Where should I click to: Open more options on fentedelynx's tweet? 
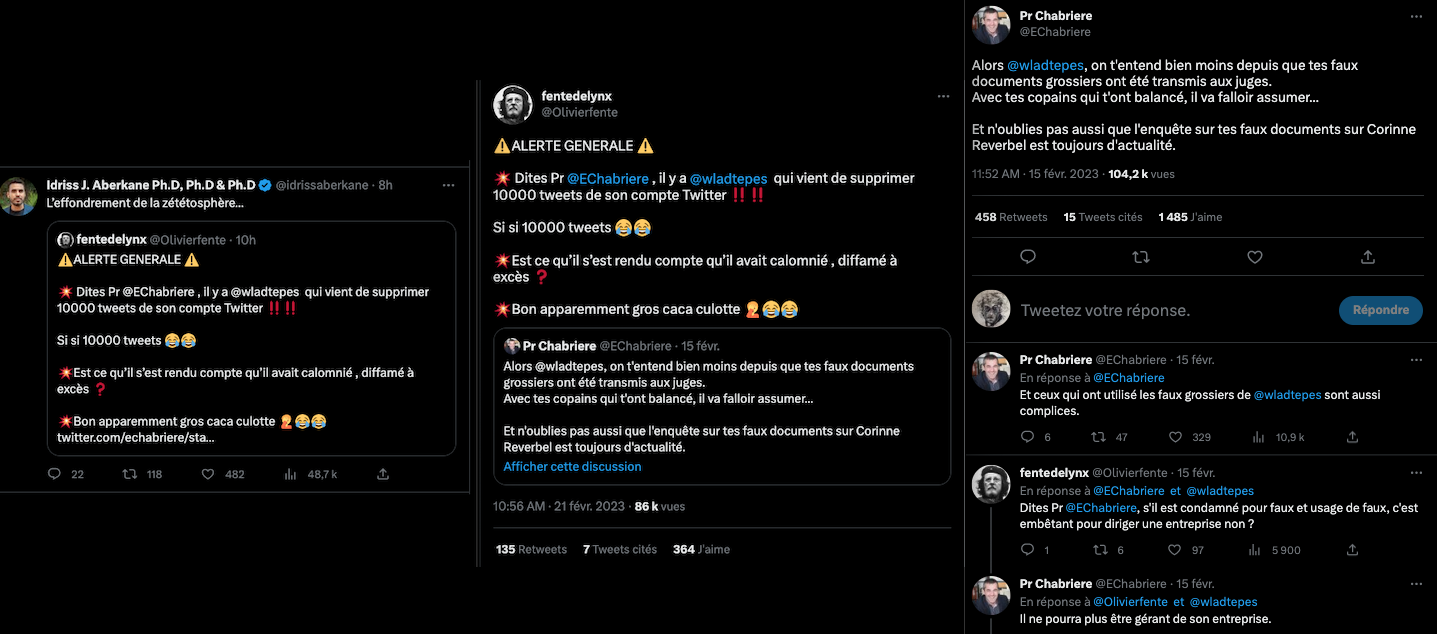click(x=943, y=97)
